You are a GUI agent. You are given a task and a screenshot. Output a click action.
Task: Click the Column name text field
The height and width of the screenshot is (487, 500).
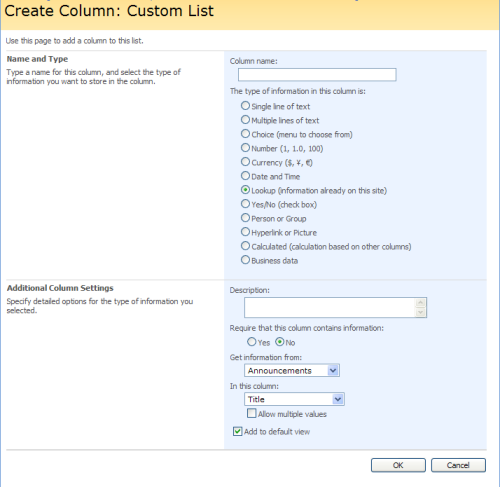[317, 75]
